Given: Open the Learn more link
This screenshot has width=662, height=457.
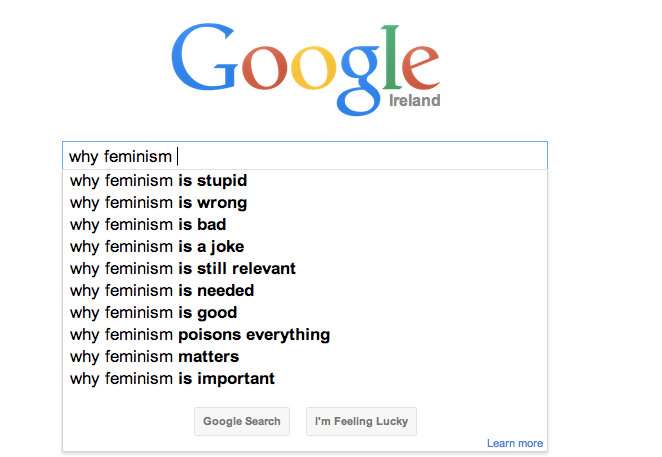Looking at the screenshot, I should click(x=515, y=443).
